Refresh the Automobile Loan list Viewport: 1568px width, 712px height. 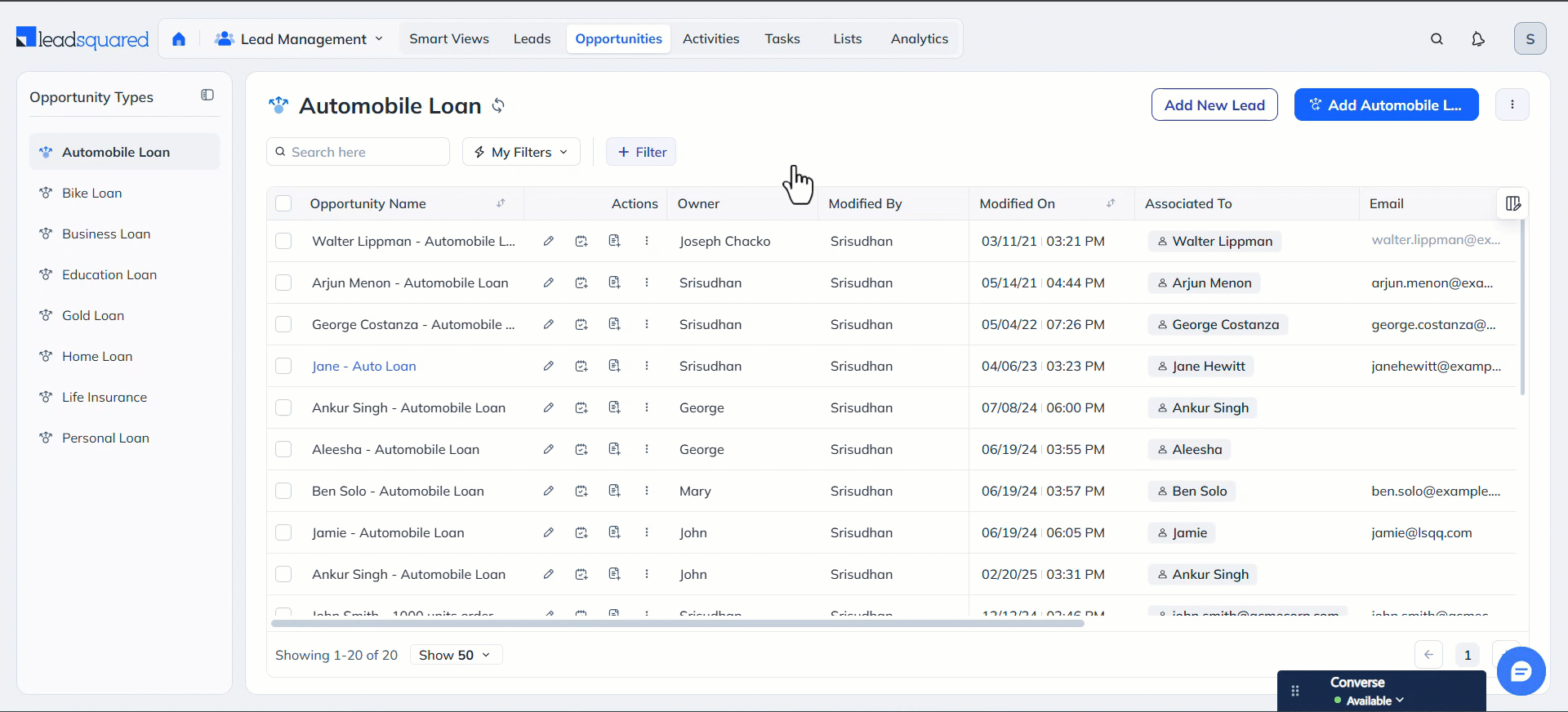(x=498, y=106)
